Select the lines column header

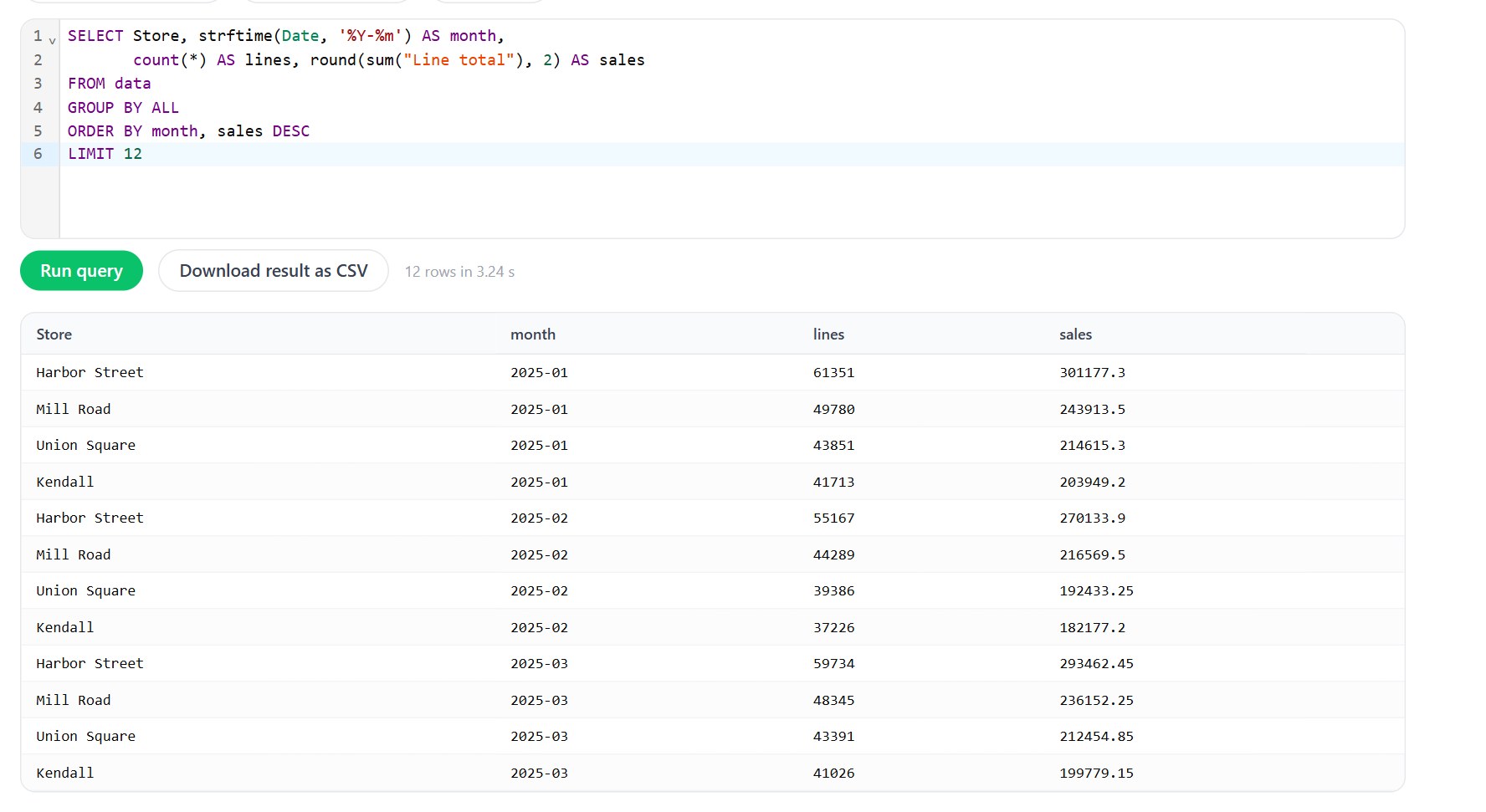pyautogui.click(x=828, y=335)
